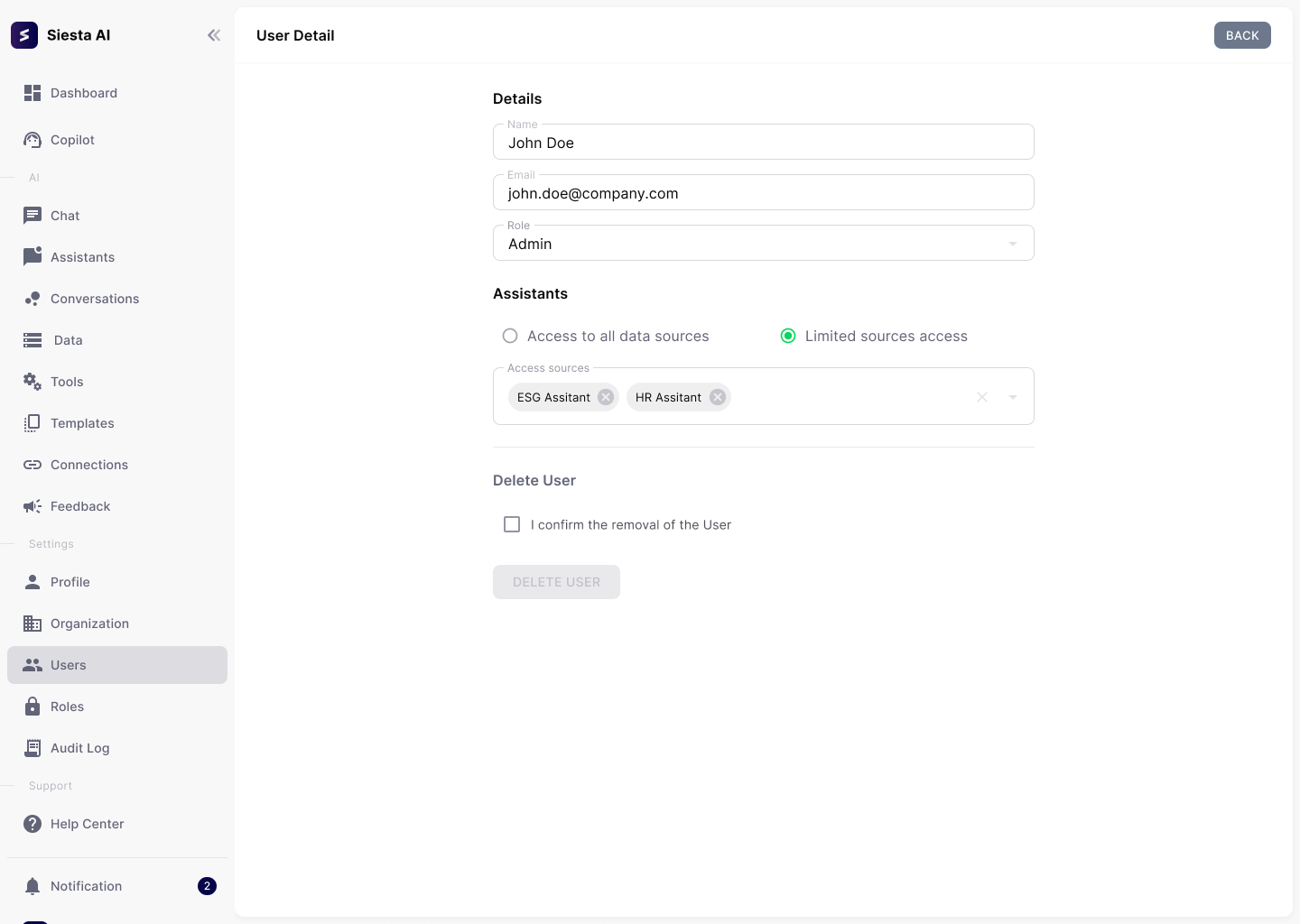Screen dimensions: 1300x924
Task: Click the Connections link icon
Action: click(32, 465)
